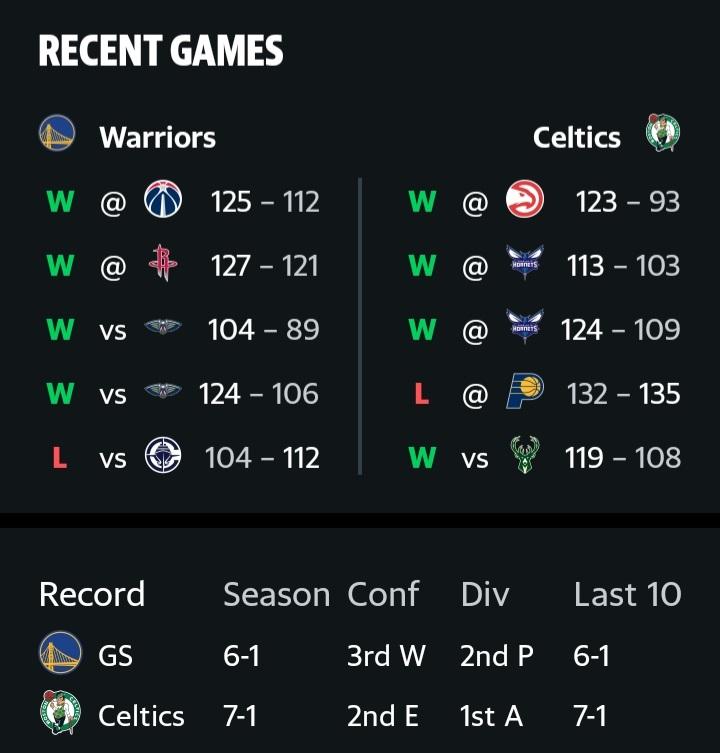
Task: Click the Clippers logo game 104–112
Action: click(x=163, y=455)
